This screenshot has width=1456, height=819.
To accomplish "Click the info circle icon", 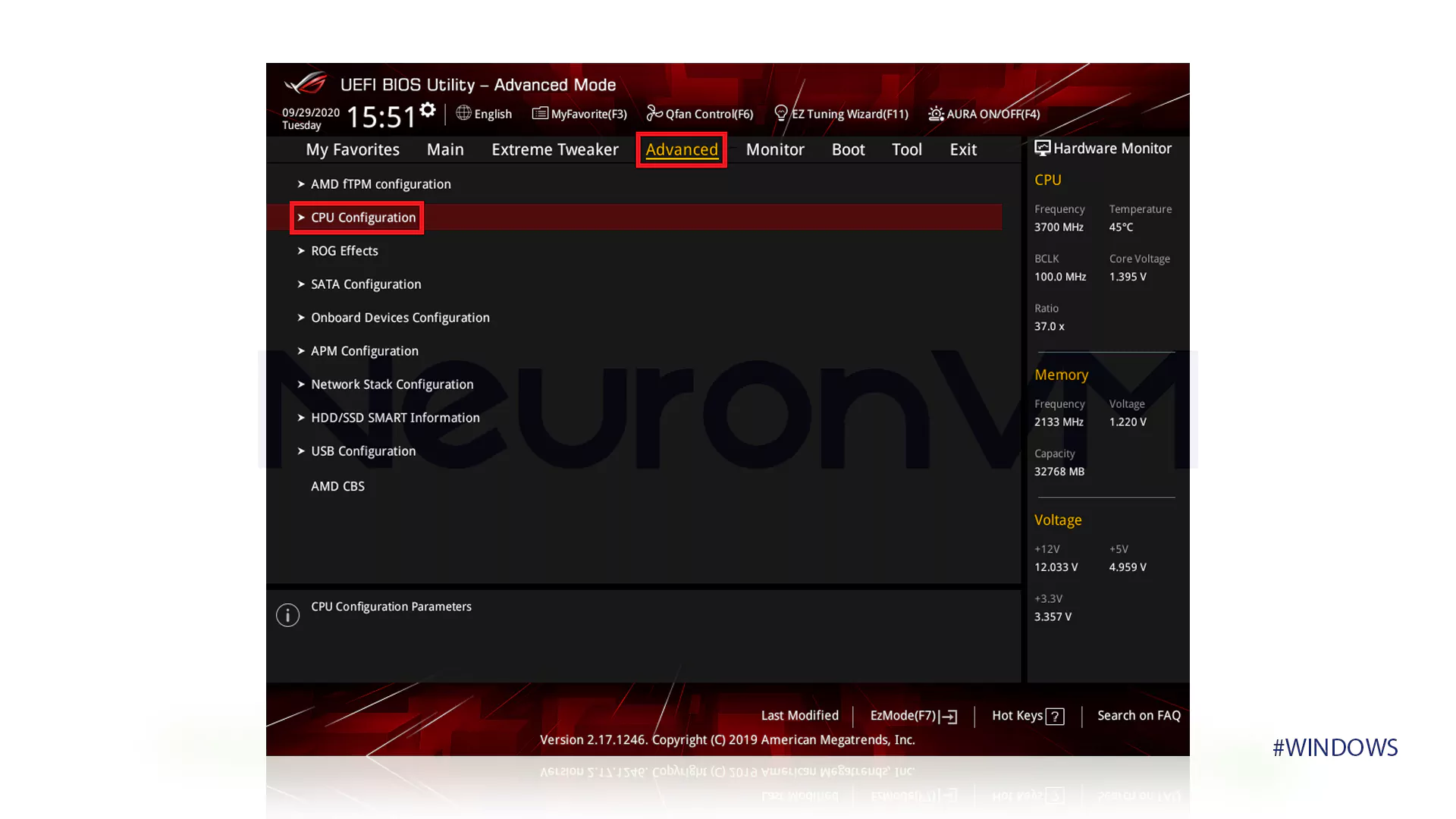I will point(287,615).
